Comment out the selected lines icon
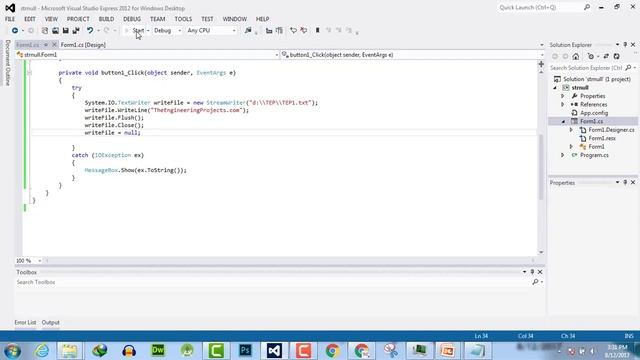 tap(293, 31)
